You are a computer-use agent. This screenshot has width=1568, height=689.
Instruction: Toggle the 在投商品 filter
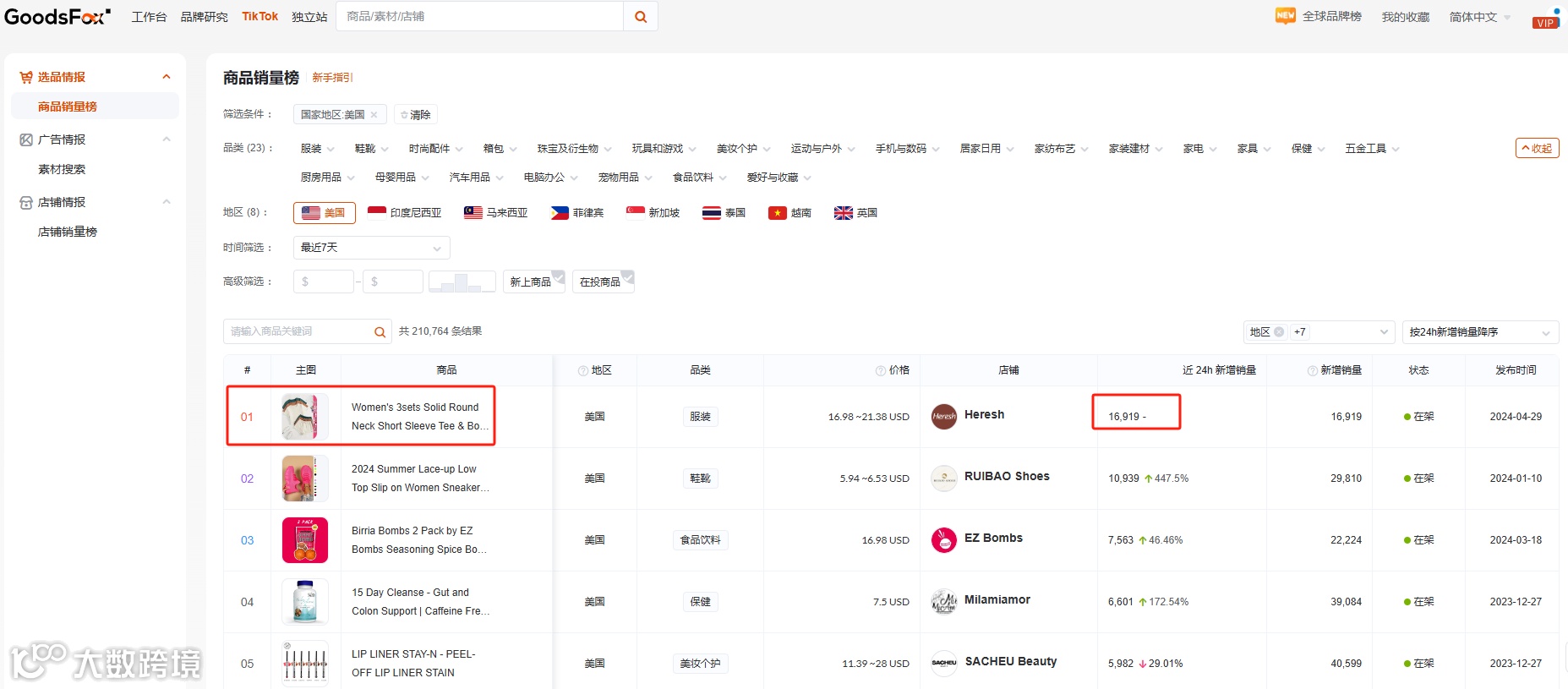click(x=604, y=282)
